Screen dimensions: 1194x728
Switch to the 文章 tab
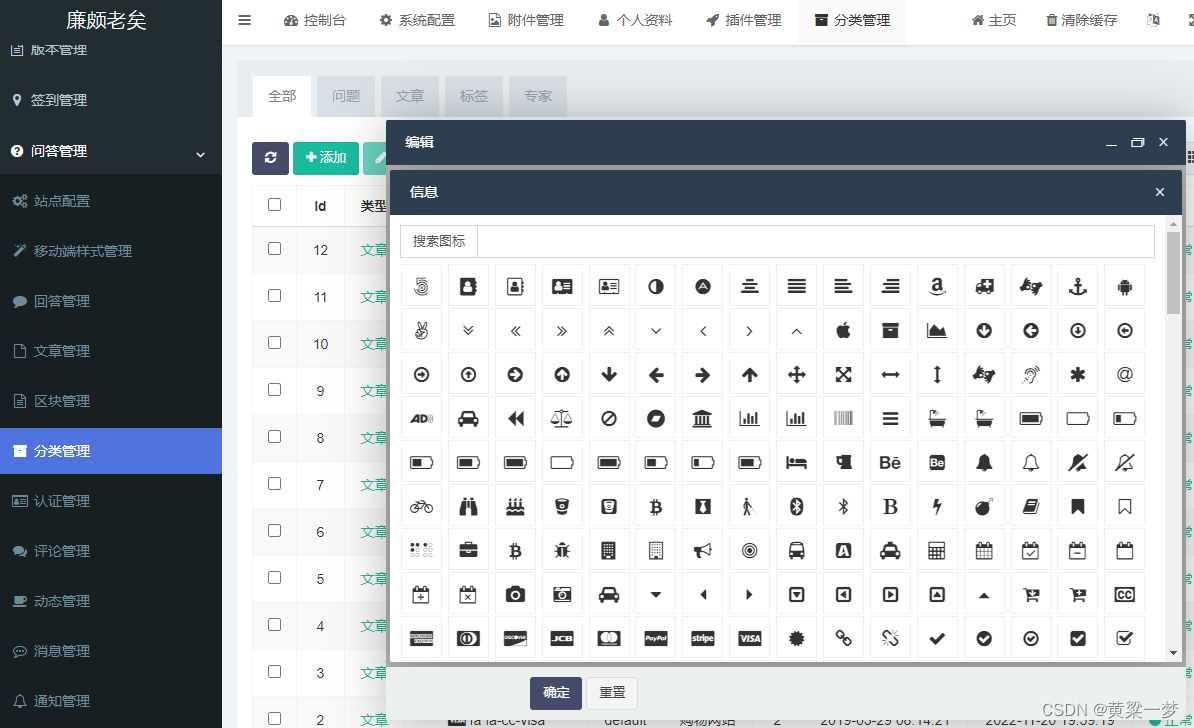(409, 96)
